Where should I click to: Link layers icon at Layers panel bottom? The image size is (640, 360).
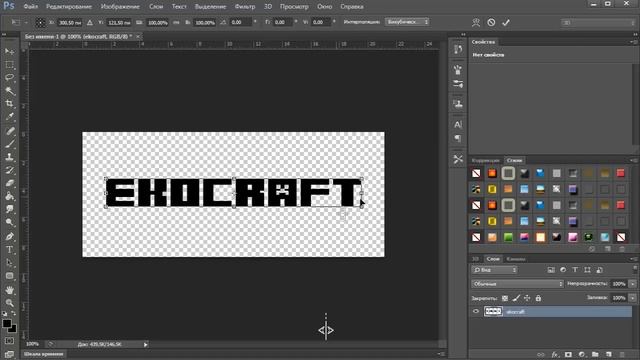(541, 354)
